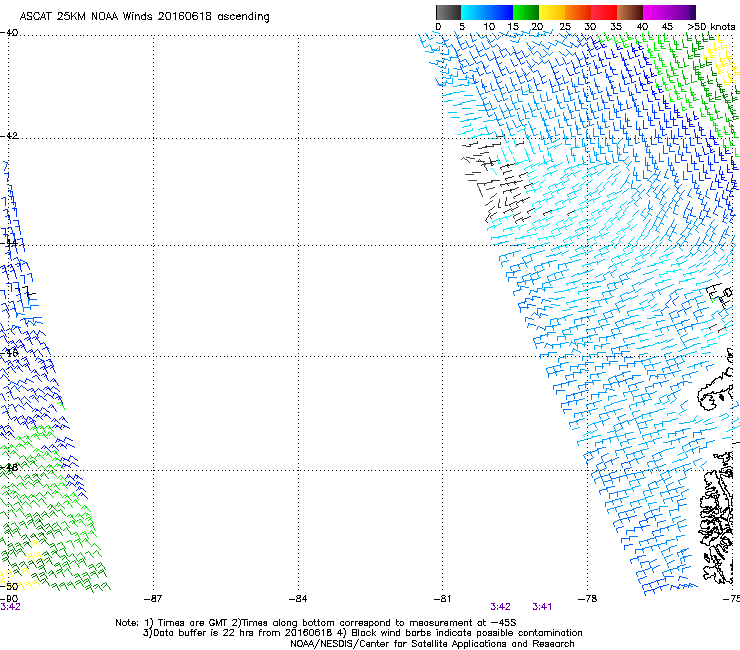Click the gray 0-5 knots color segment
This screenshot has width=740, height=650.
tap(448, 12)
